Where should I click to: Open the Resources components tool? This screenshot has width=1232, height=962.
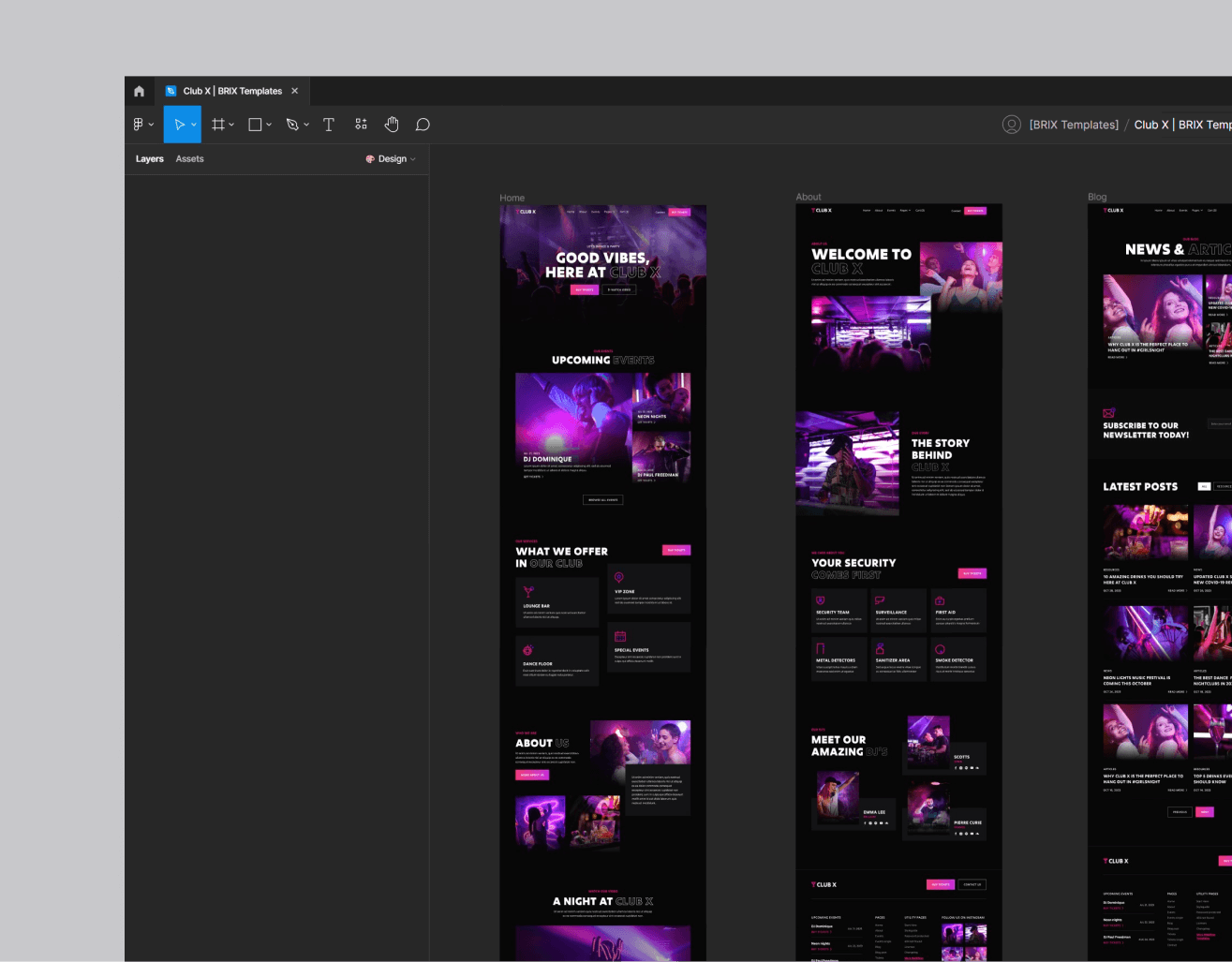point(361,125)
